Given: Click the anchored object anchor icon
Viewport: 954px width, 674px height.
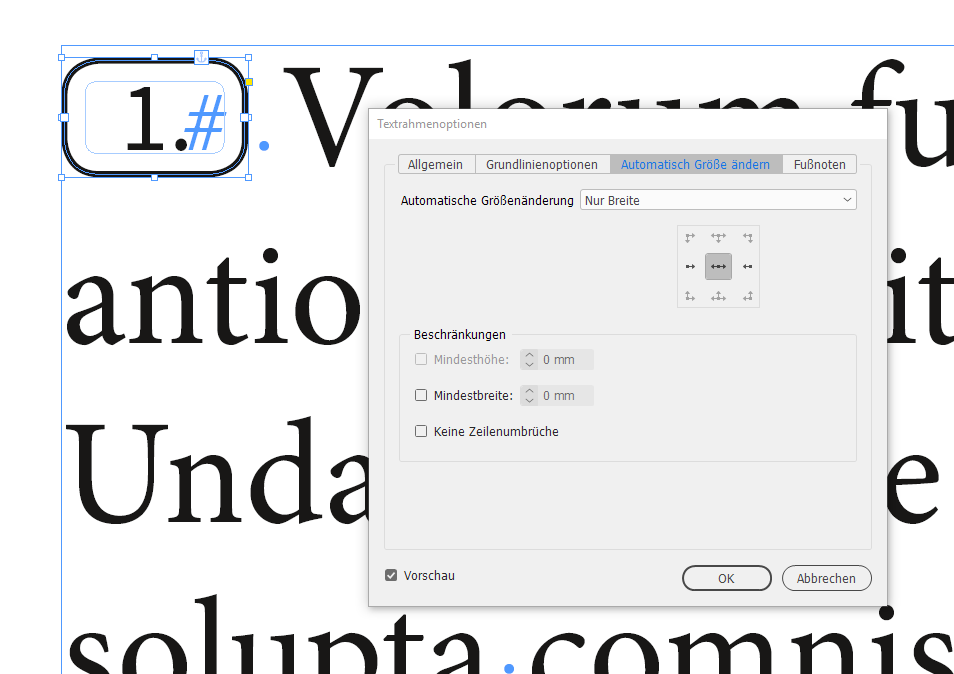Looking at the screenshot, I should tap(201, 57).
